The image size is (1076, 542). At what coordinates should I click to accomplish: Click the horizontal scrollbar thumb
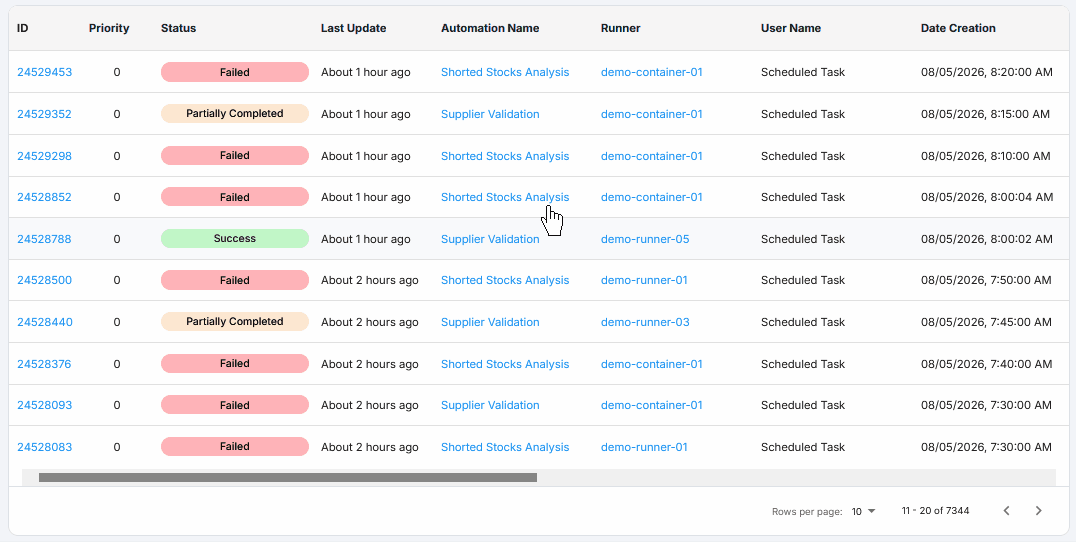pos(288,478)
